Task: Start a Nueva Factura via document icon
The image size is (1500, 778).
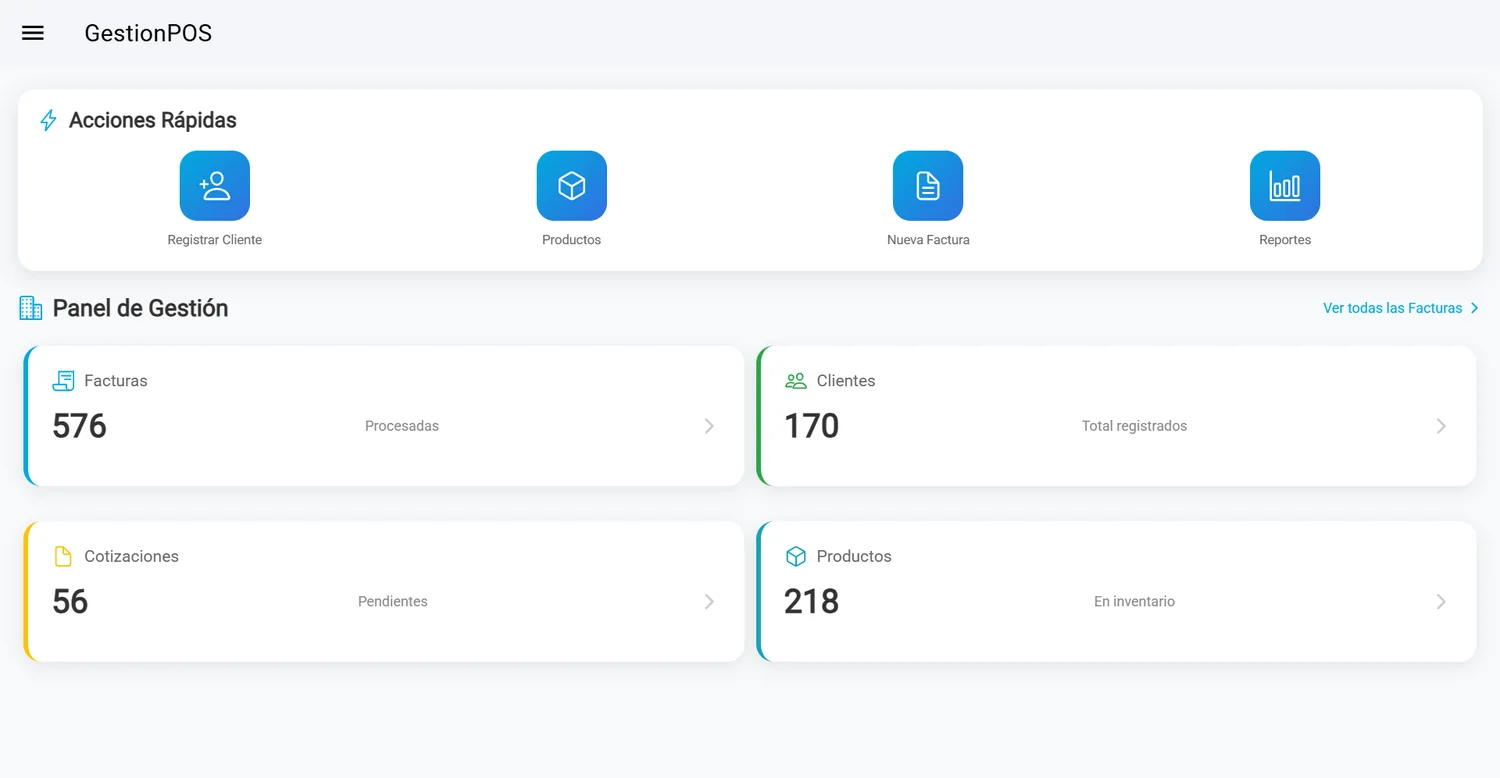Action: point(928,186)
